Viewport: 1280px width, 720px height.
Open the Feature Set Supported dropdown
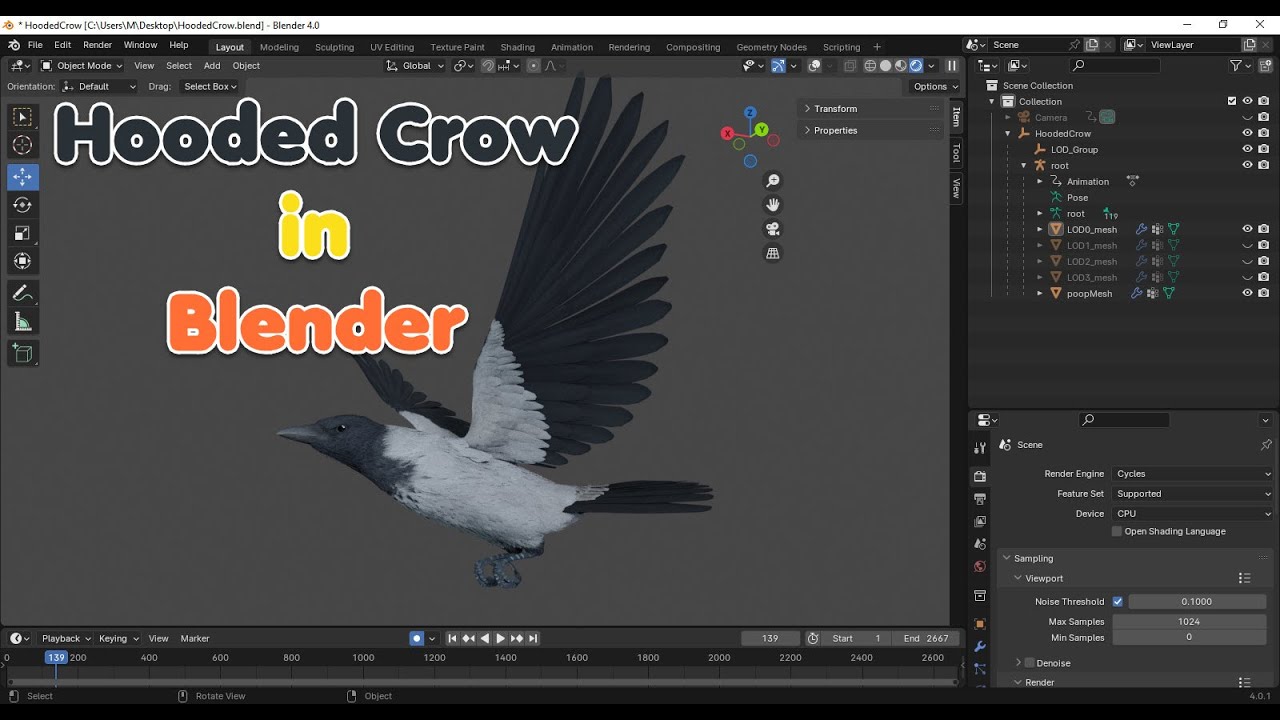[1193, 494]
